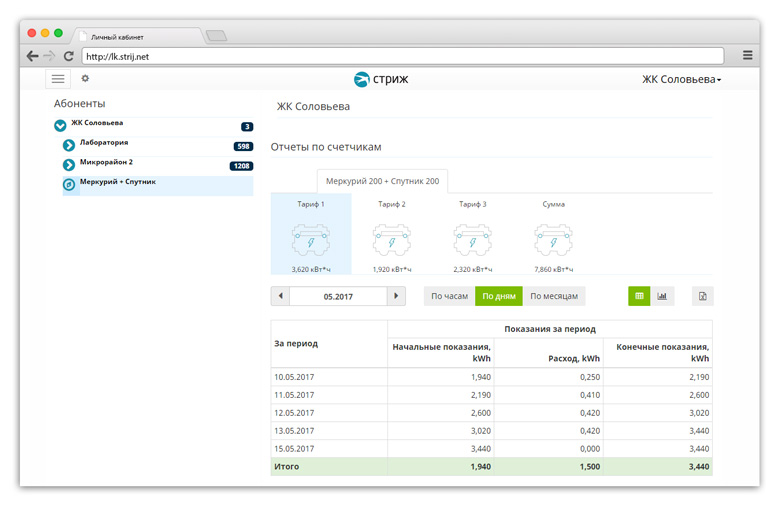Click the Меркурий + Спутник meter icon
The width and height of the screenshot is (780, 520).
69,185
